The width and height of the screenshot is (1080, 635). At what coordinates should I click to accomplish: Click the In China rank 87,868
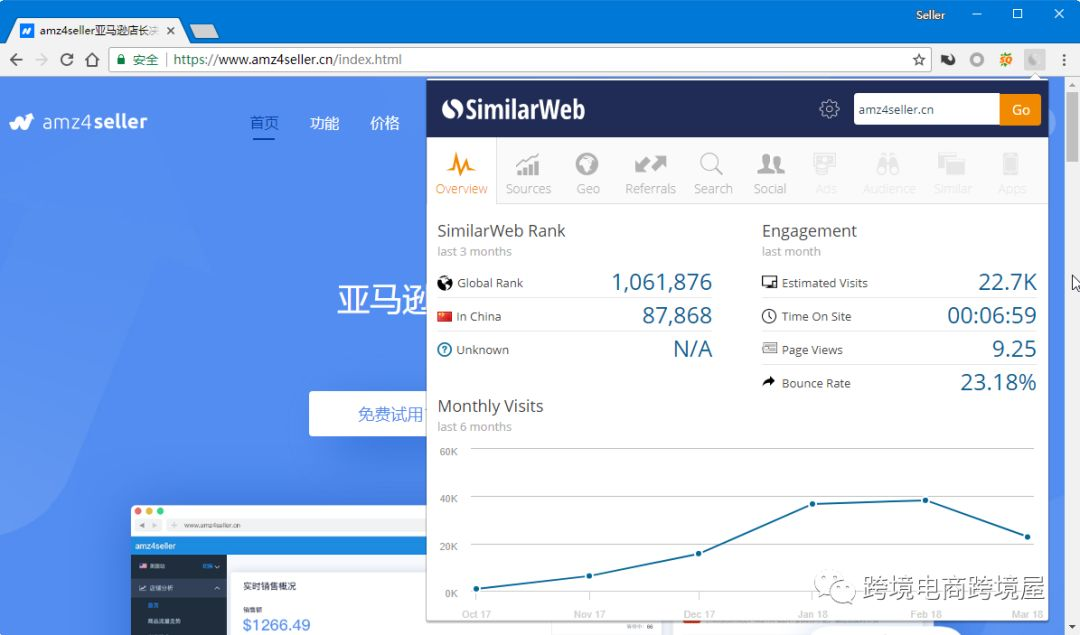point(676,315)
